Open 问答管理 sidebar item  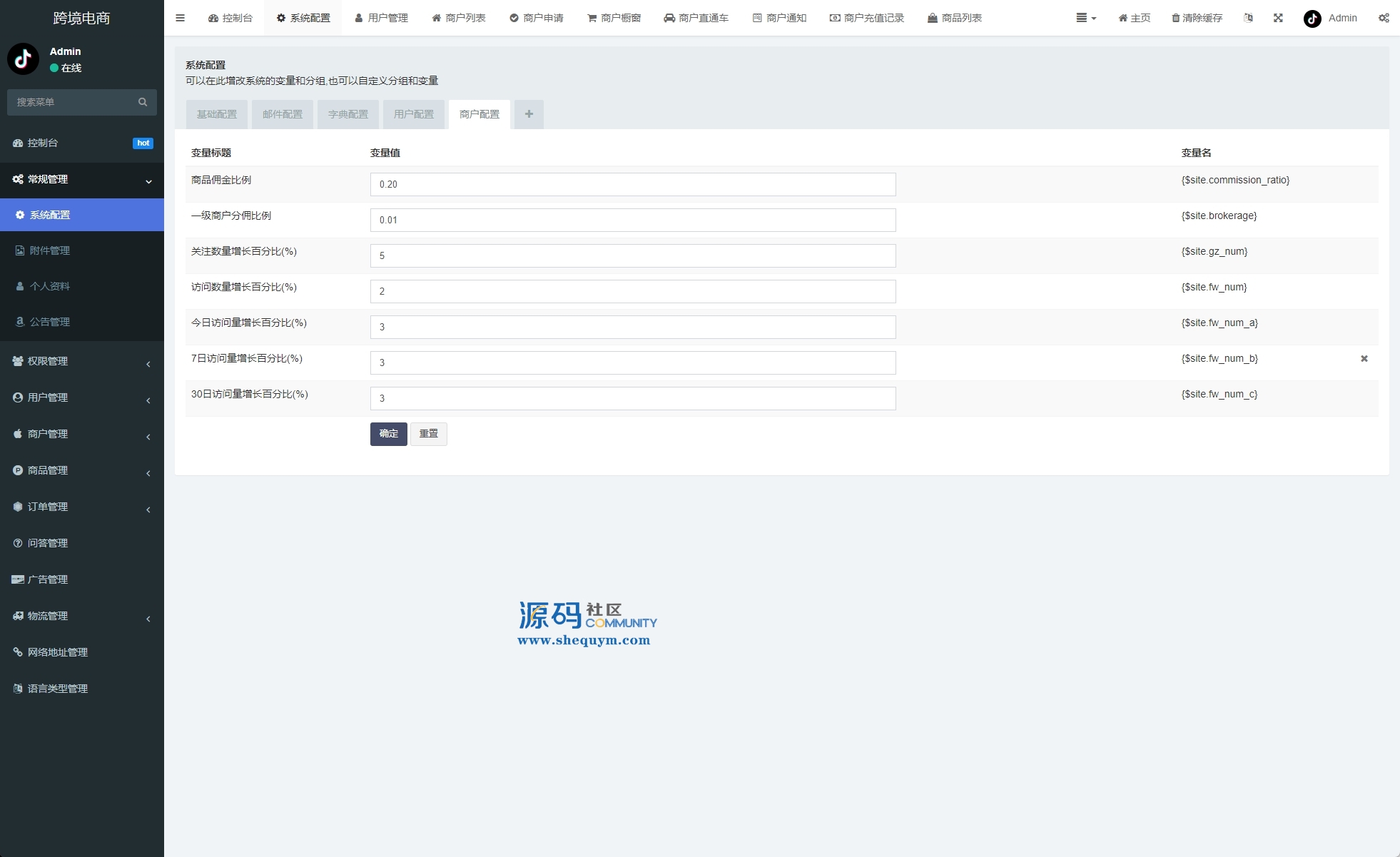pyautogui.click(x=82, y=543)
